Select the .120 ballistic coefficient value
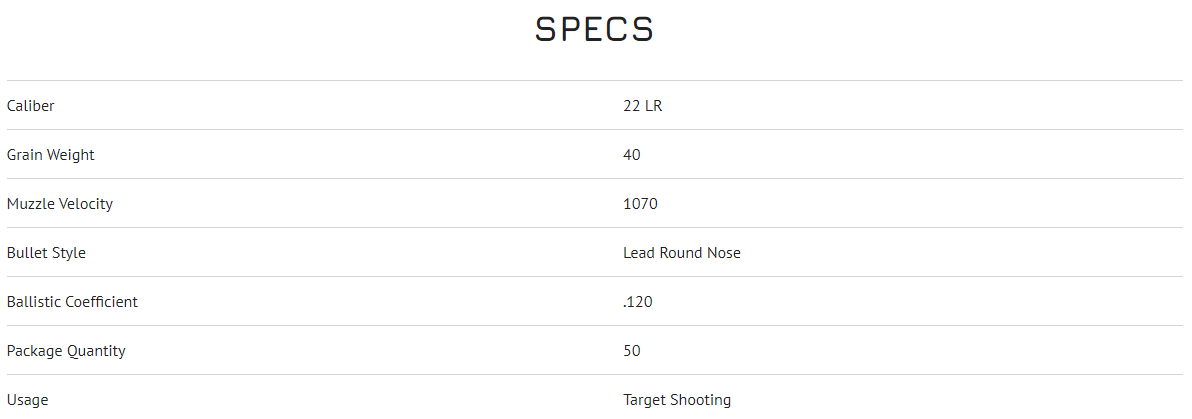 click(x=637, y=302)
